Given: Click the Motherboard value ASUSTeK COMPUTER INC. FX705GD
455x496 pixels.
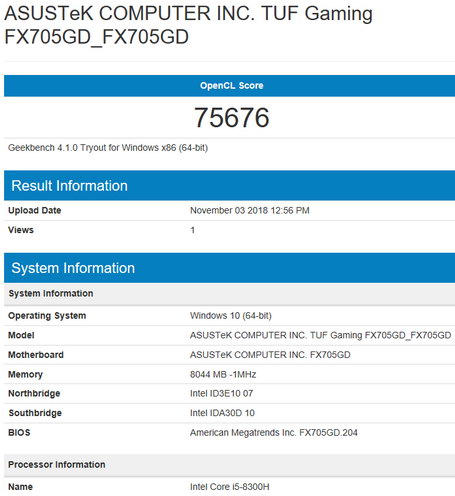Looking at the screenshot, I should click(x=270, y=355).
